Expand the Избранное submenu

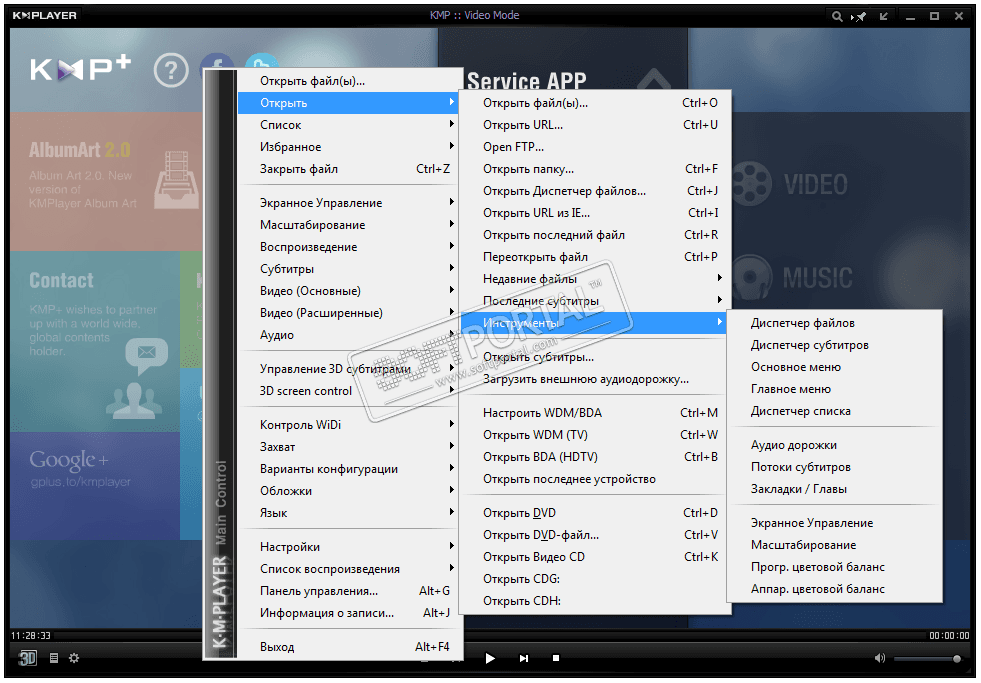tap(348, 147)
